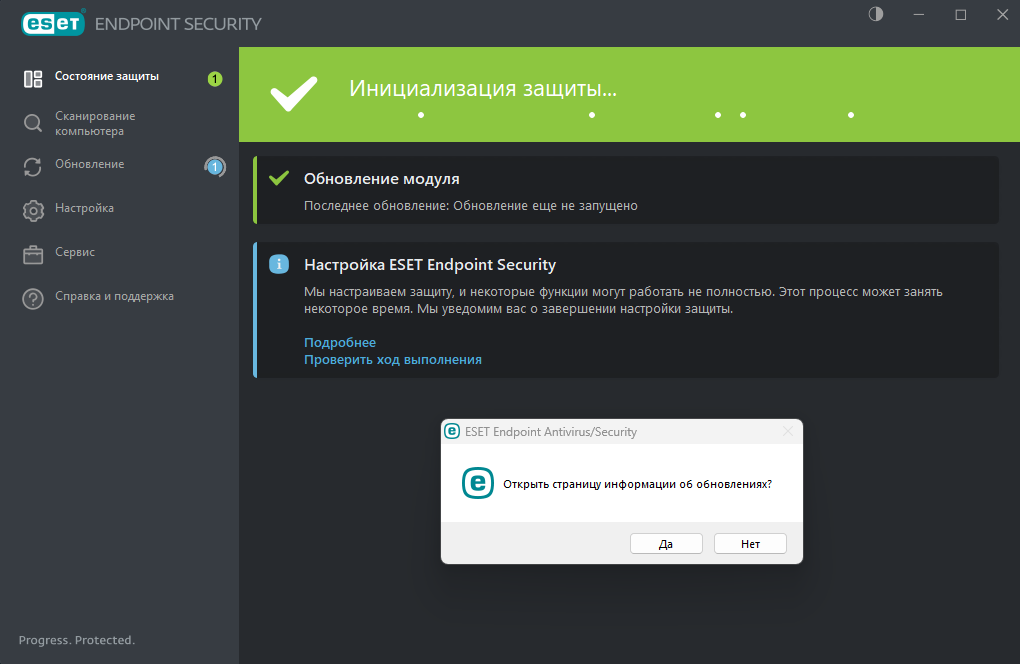Image resolution: width=1020 pixels, height=664 pixels.
Task: Click the Подробнее link
Action: [340, 343]
